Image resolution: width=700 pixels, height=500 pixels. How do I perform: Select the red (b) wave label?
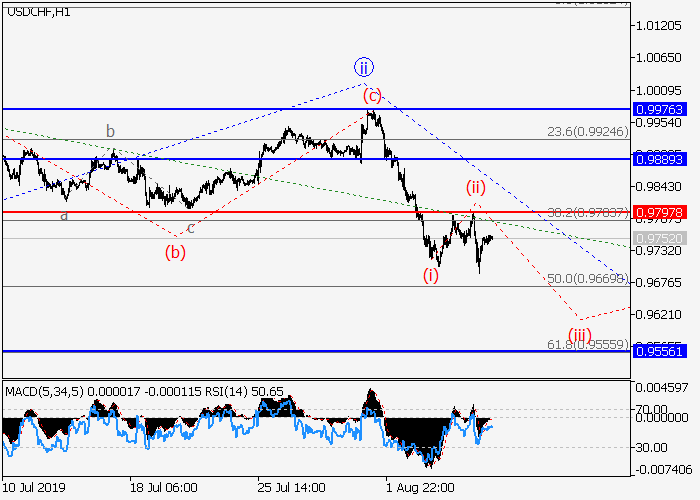(175, 252)
